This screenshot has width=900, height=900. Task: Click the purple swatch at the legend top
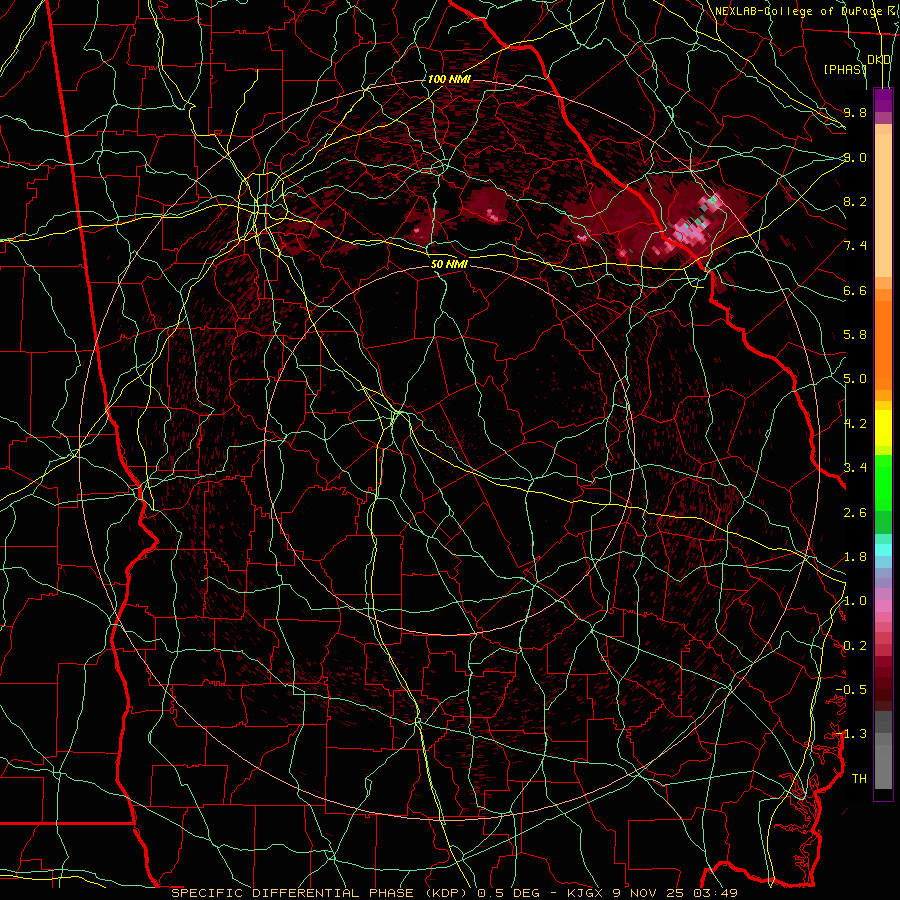tap(883, 98)
